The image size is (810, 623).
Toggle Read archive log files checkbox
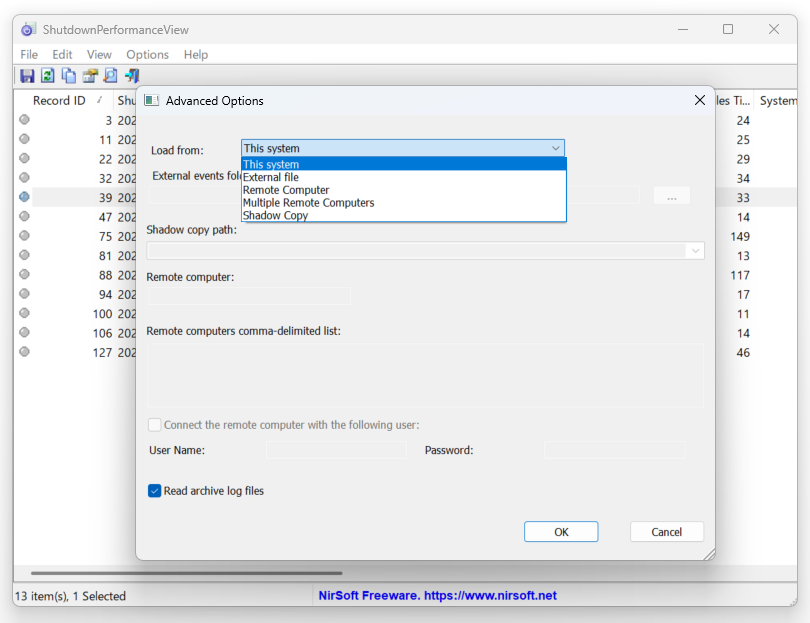154,491
